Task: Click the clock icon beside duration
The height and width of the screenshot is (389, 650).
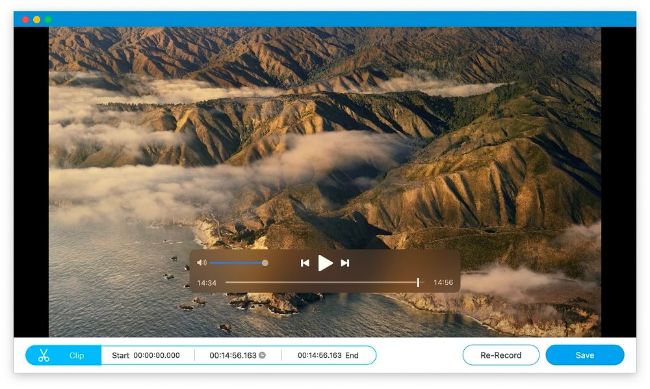Action: pos(262,355)
